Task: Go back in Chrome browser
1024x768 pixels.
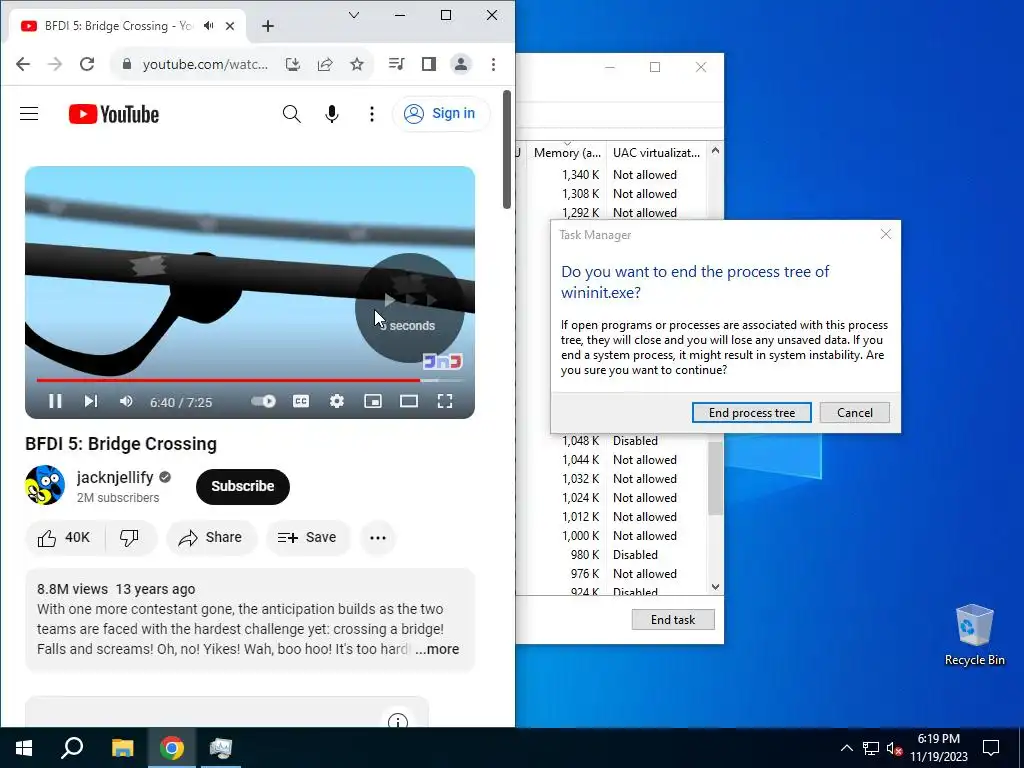Action: 23,64
